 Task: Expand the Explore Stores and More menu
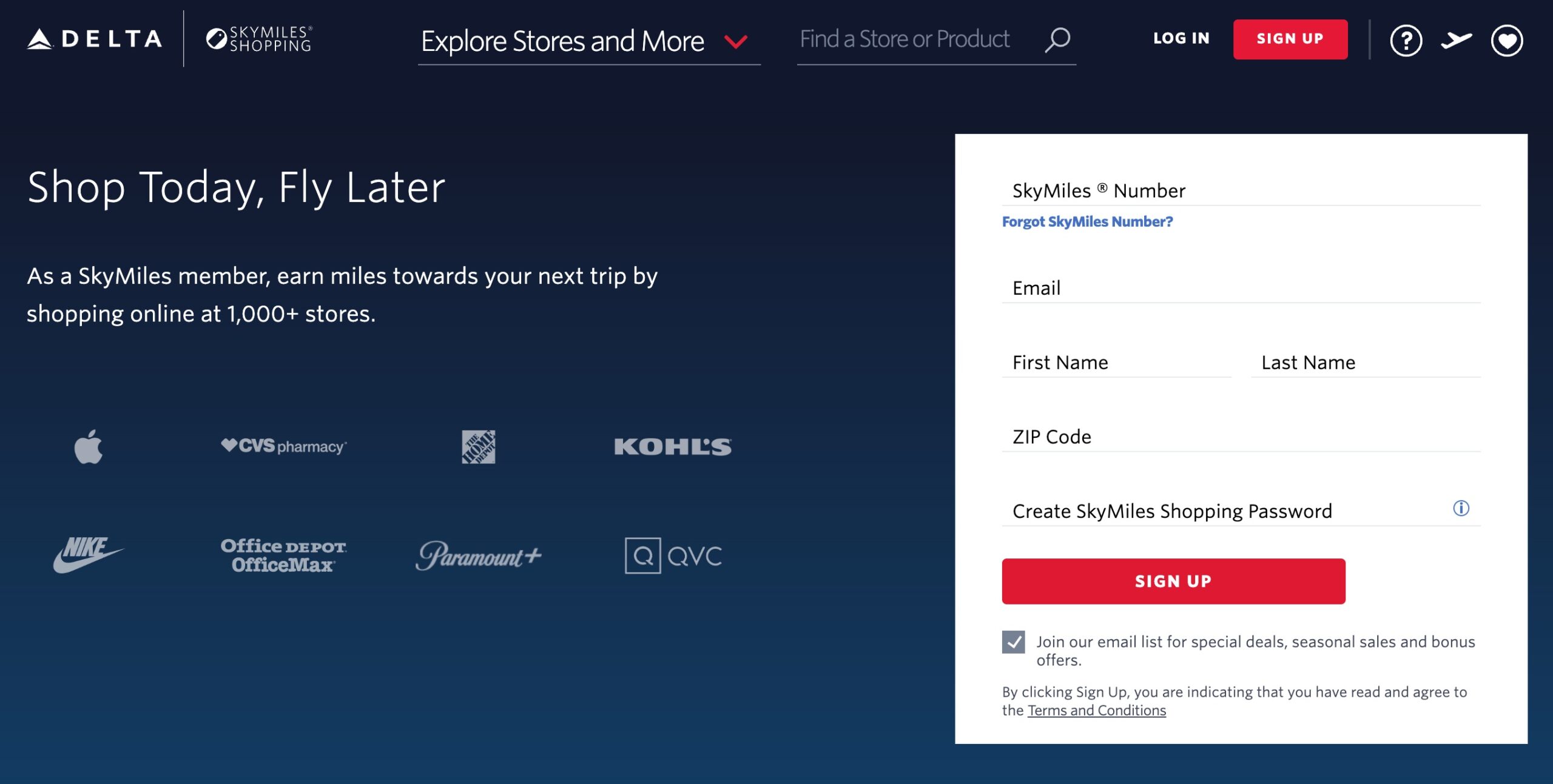click(x=563, y=41)
